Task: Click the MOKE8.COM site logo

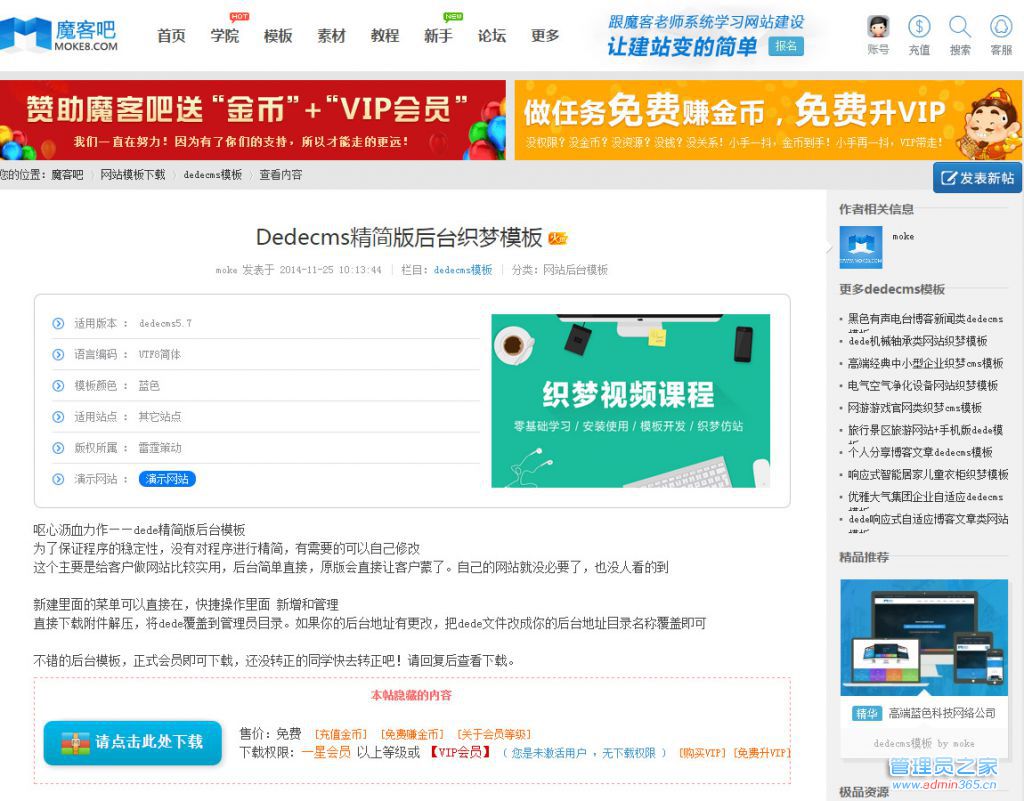Action: pos(59,34)
